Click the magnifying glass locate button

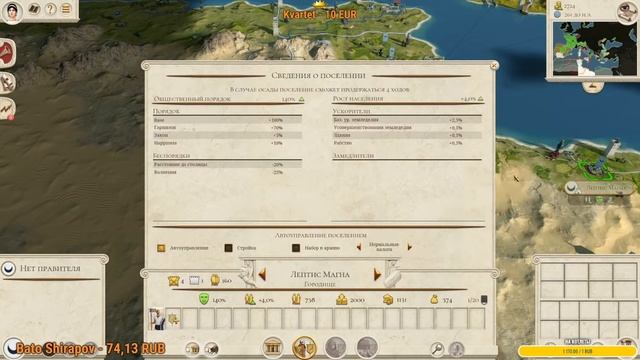click(x=437, y=349)
